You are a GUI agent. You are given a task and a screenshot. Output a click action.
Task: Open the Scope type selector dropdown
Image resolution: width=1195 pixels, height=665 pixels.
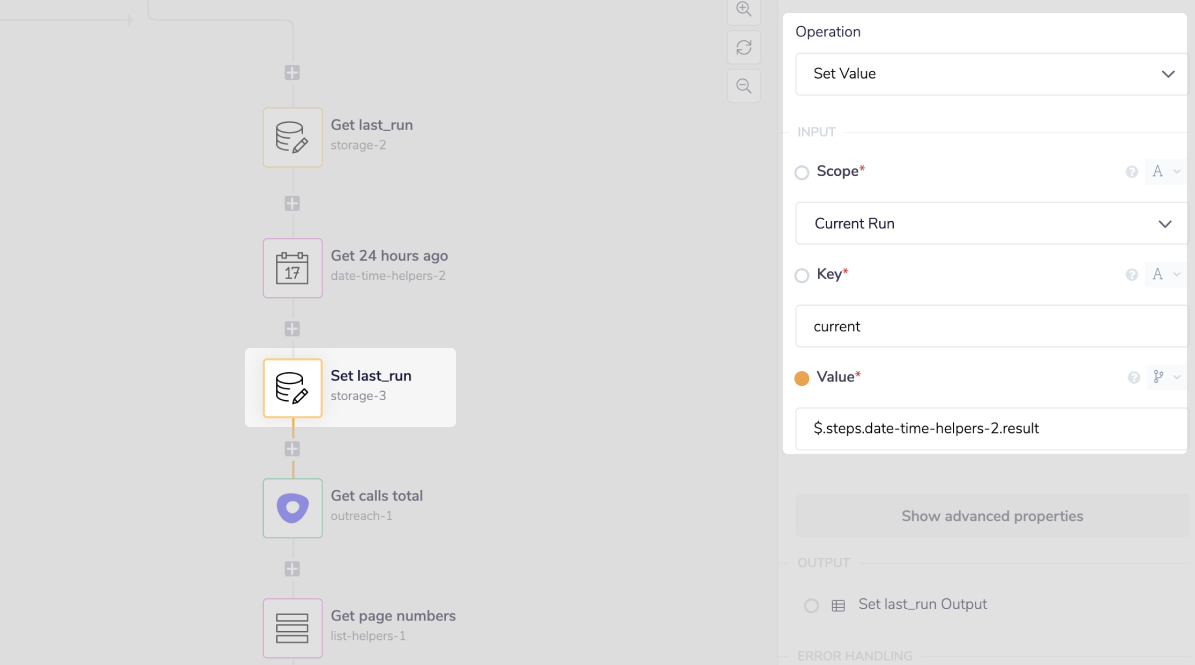tap(1165, 172)
